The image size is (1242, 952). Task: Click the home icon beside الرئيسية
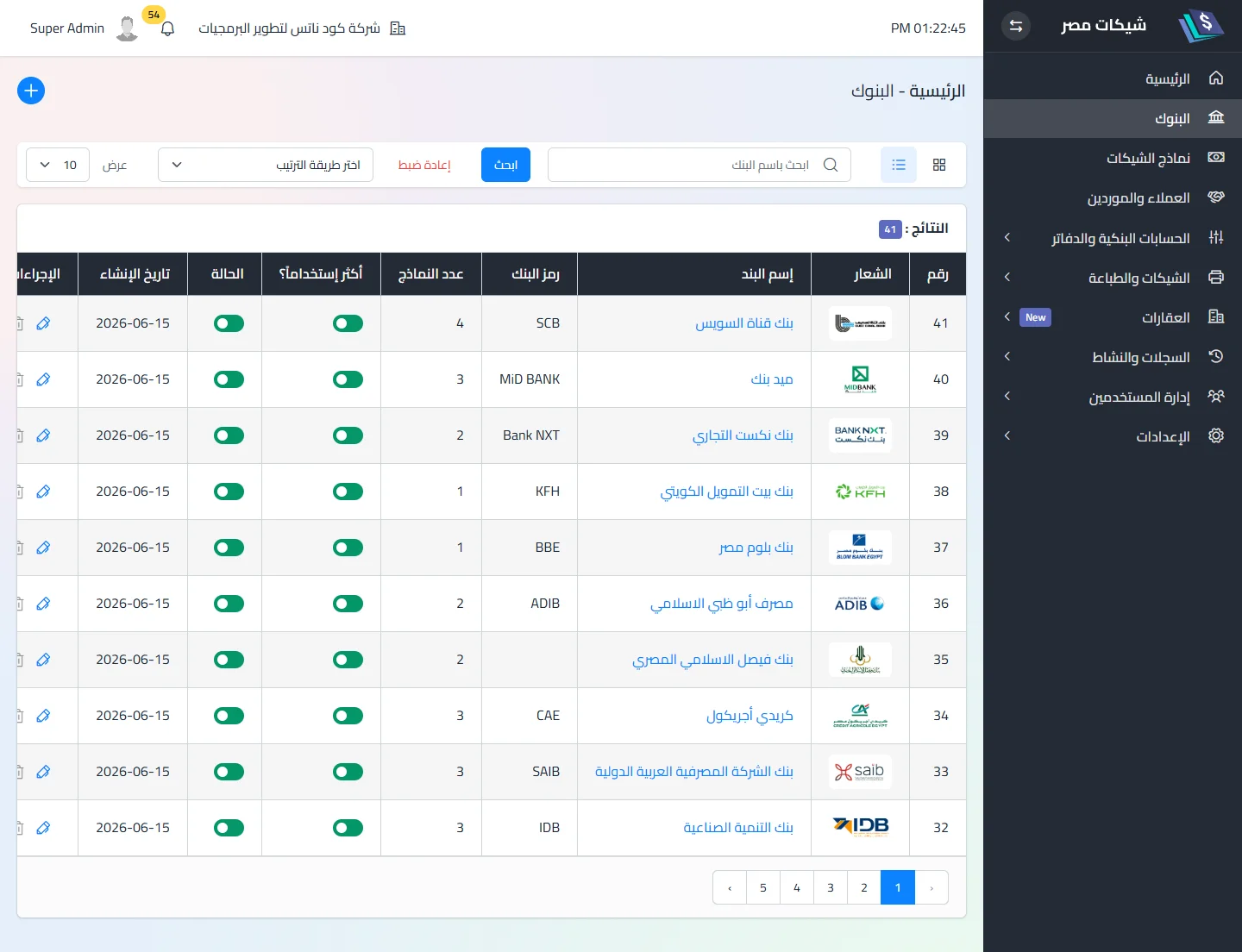tap(1216, 78)
